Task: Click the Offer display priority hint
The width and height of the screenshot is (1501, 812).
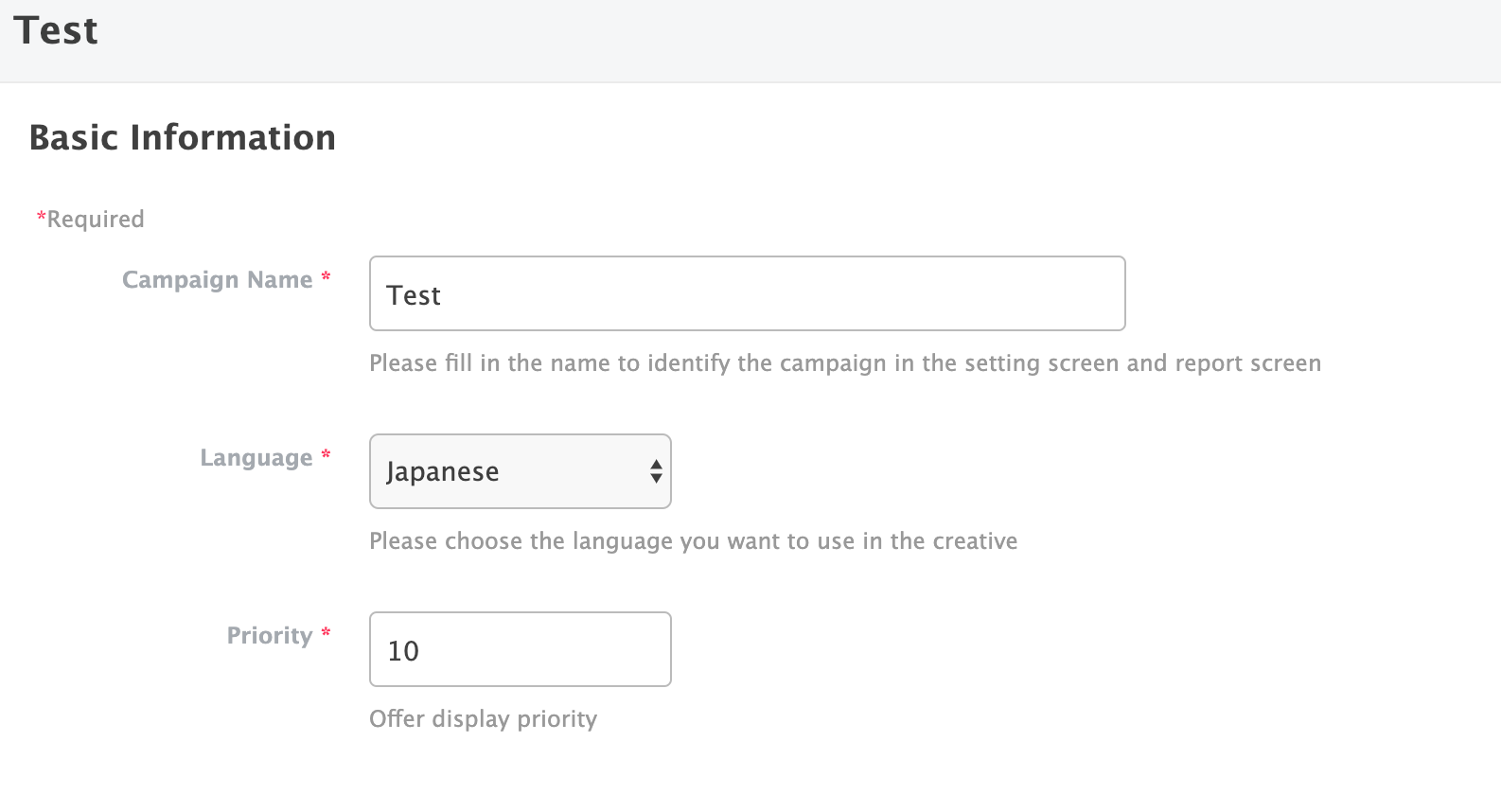Action: (x=483, y=719)
